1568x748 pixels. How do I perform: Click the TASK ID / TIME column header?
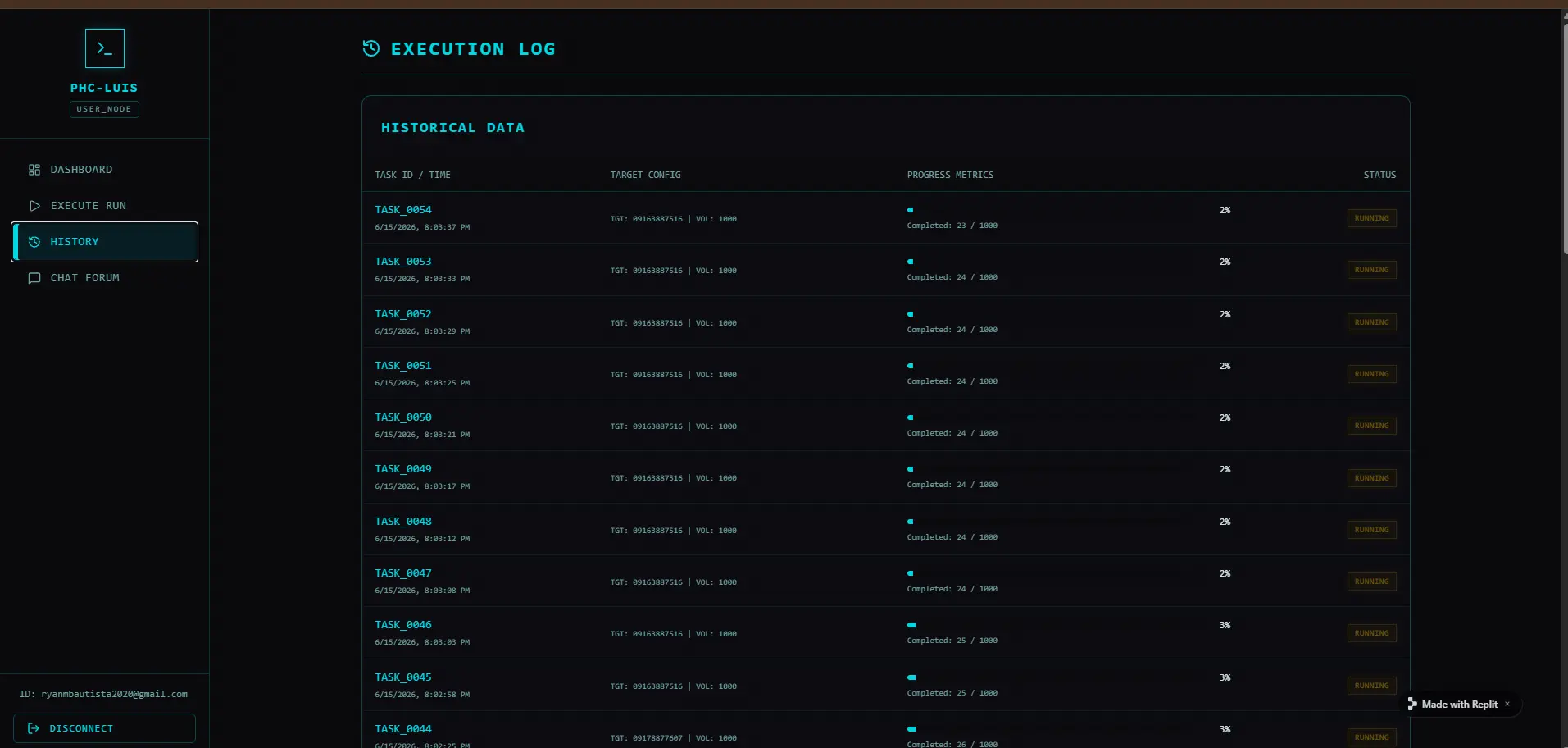click(x=412, y=175)
